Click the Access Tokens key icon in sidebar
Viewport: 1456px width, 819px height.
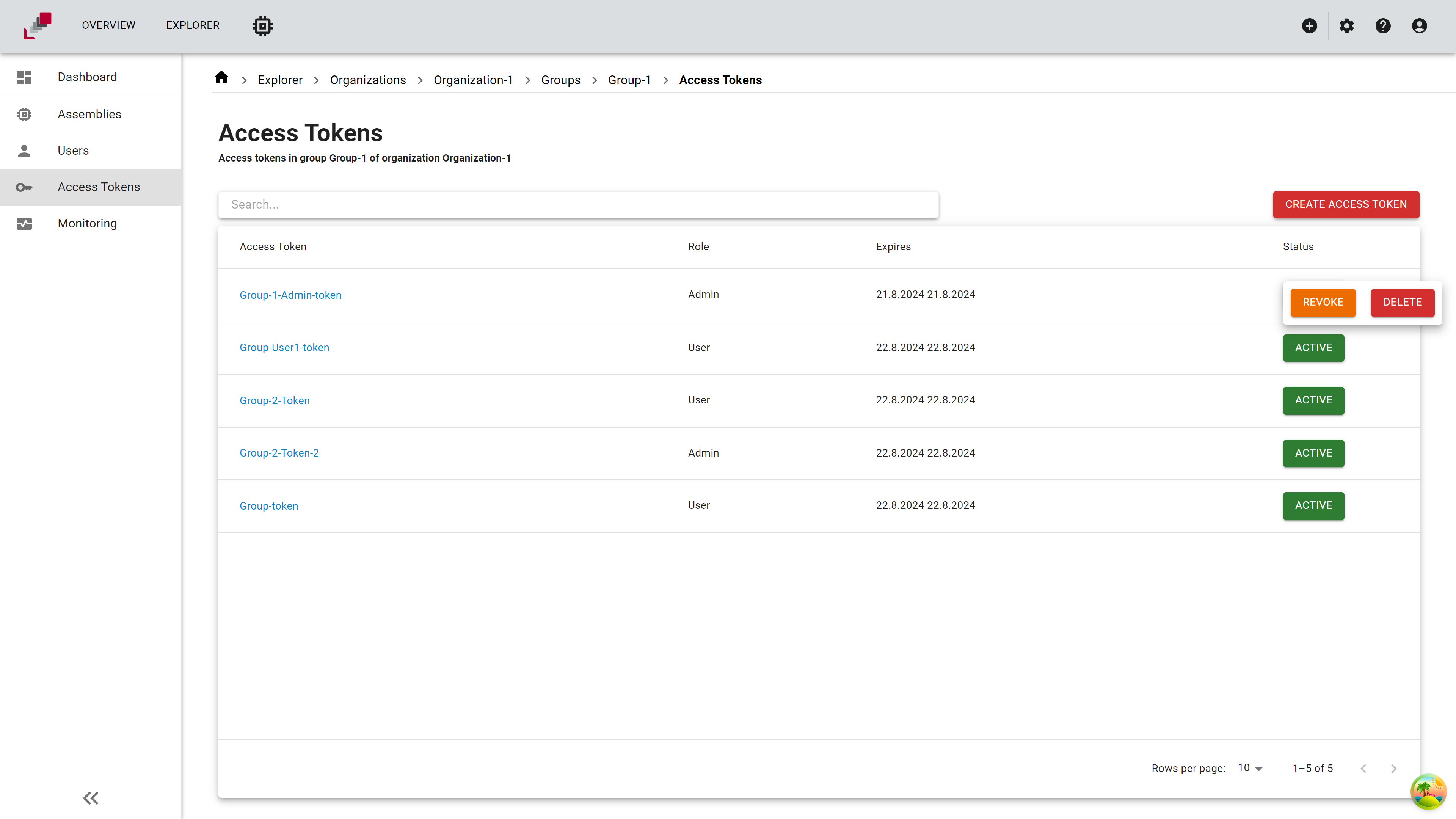[x=24, y=187]
